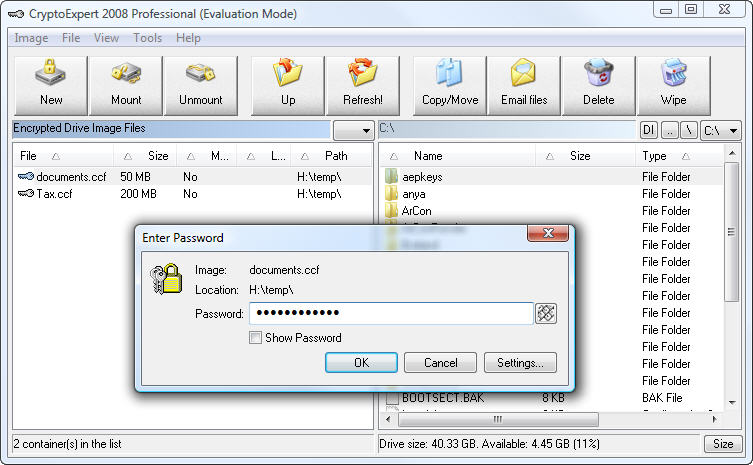Expand the Encrypted Drive Image Files dropdown
This screenshot has height=465, width=753.
click(353, 130)
